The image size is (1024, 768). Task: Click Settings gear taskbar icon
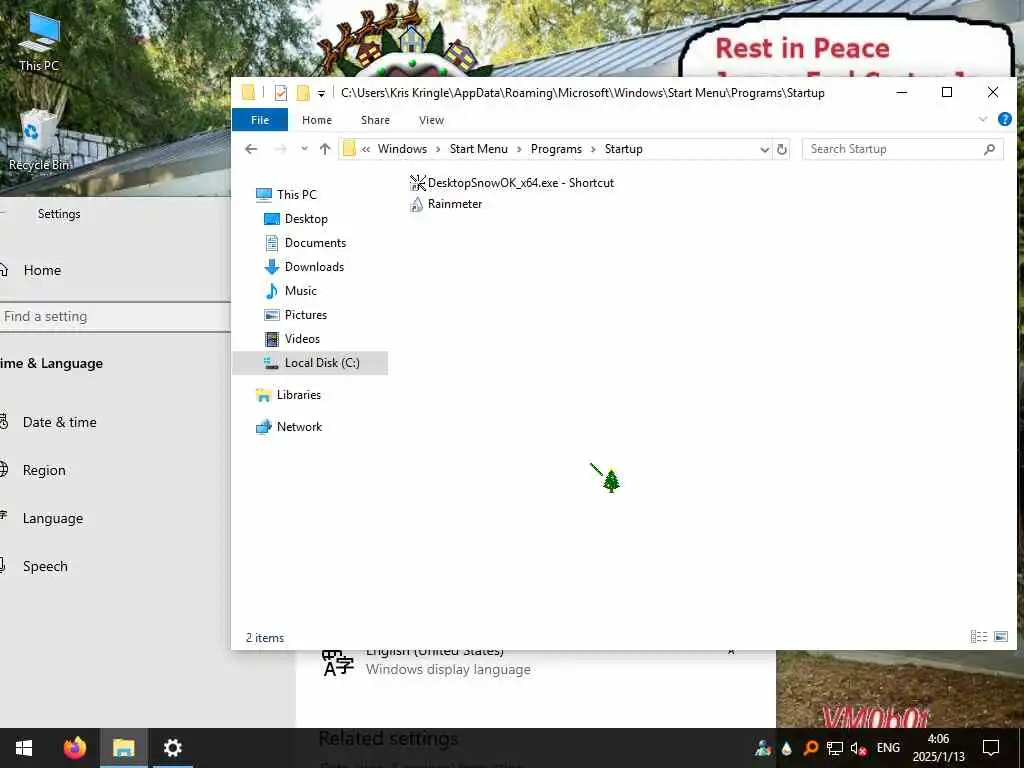172,748
